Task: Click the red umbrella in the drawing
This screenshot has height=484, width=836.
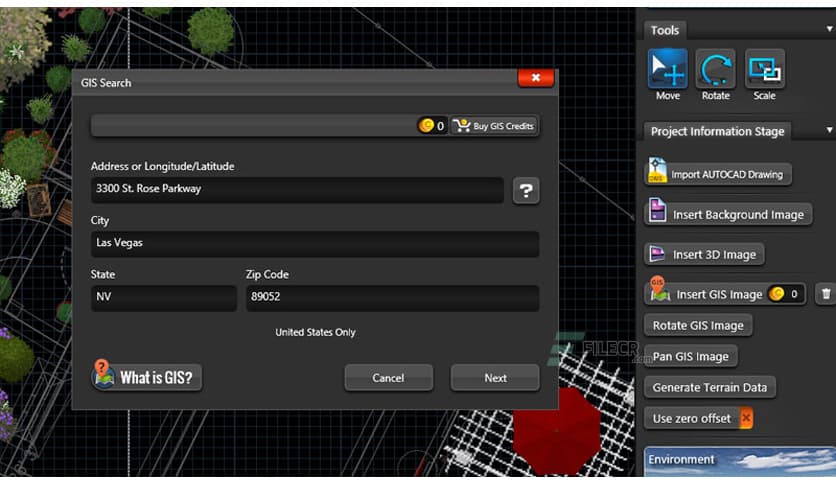Action: [555, 429]
